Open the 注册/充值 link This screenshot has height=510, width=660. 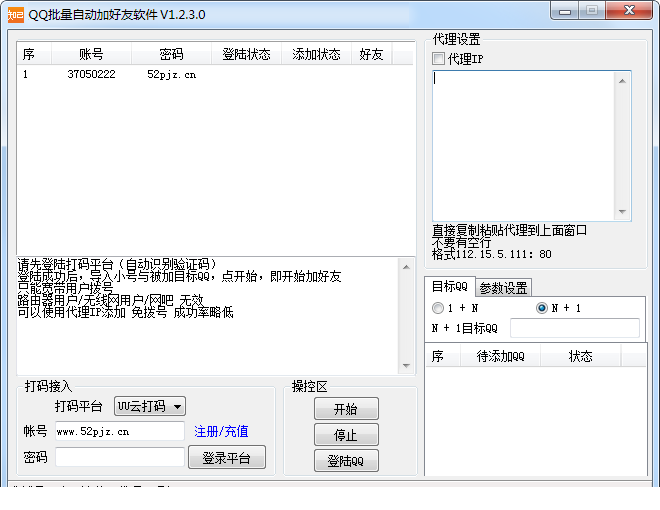coord(221,431)
